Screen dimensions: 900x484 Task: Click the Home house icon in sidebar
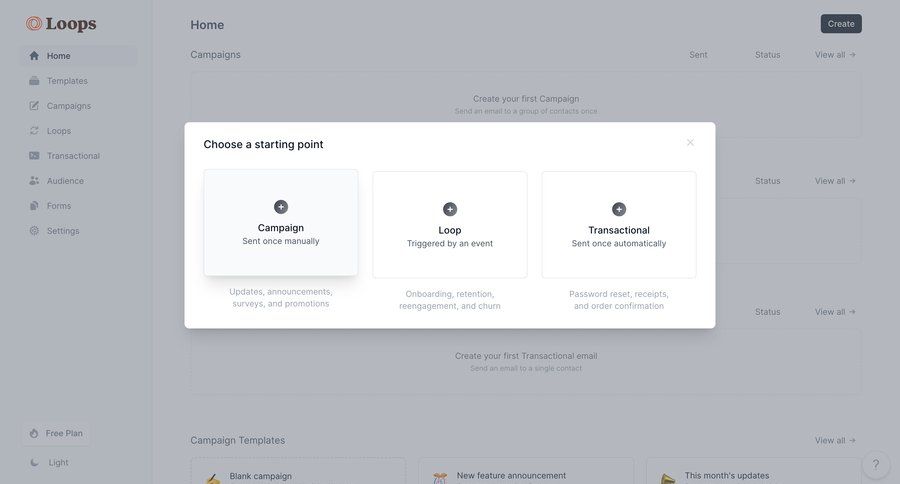pos(34,56)
